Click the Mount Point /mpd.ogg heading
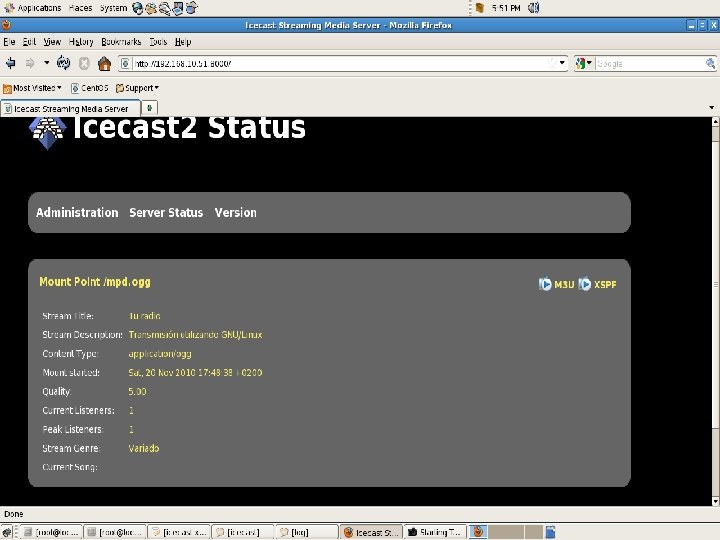Image resolution: width=720 pixels, height=540 pixels. pos(95,282)
